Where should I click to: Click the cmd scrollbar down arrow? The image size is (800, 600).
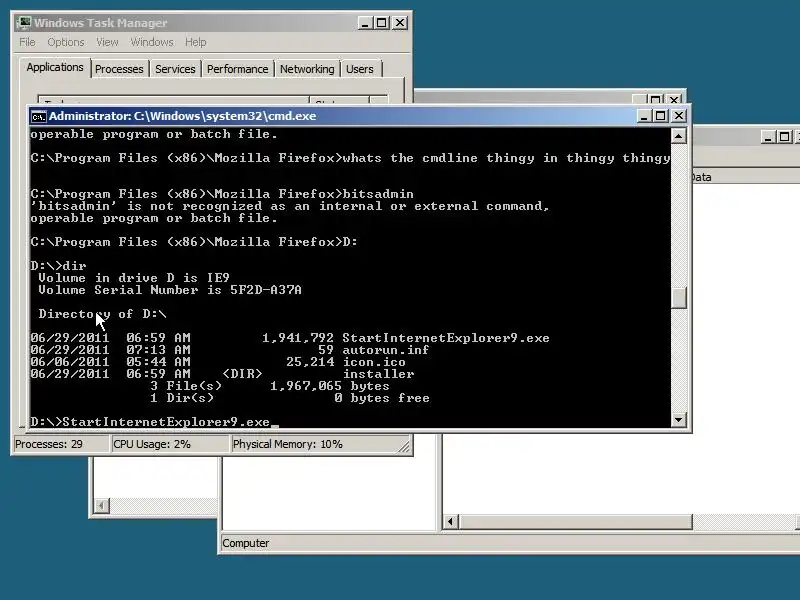(x=678, y=420)
